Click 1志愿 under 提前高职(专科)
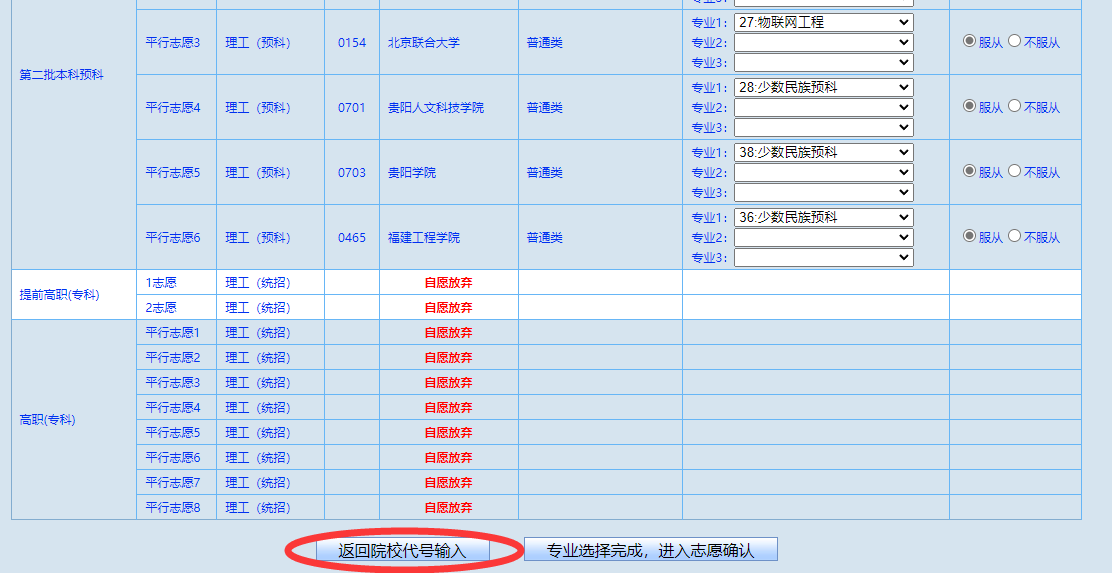 click(161, 283)
